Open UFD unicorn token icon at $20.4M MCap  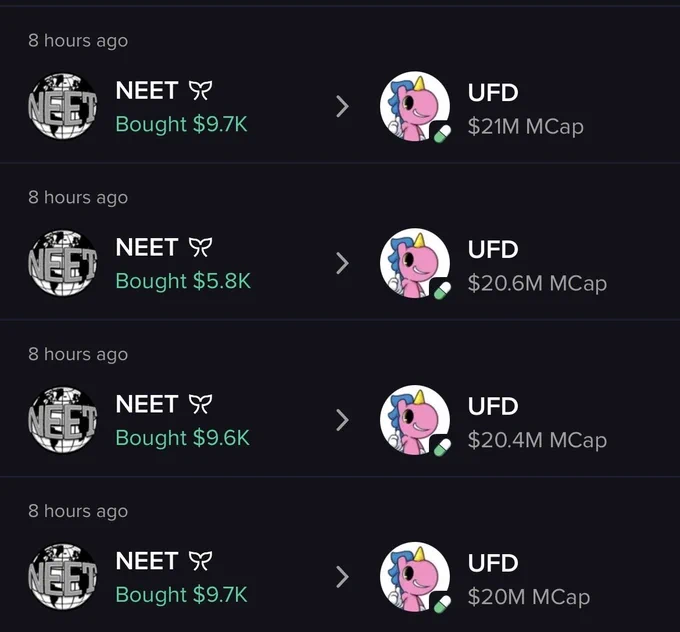[415, 420]
